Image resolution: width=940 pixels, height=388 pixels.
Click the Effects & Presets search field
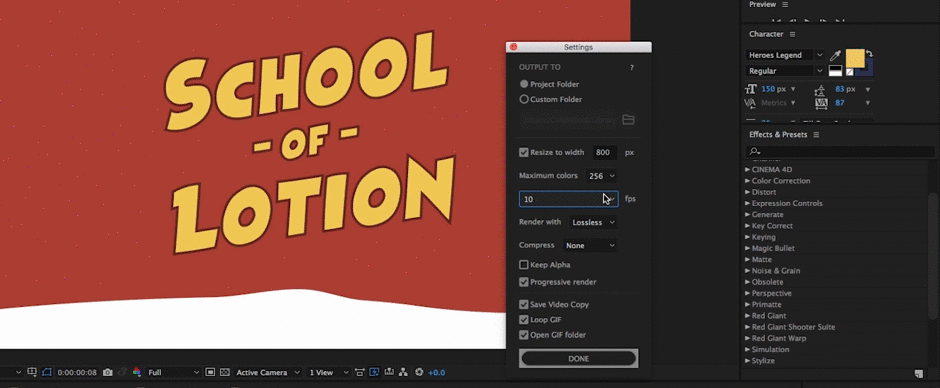839,152
